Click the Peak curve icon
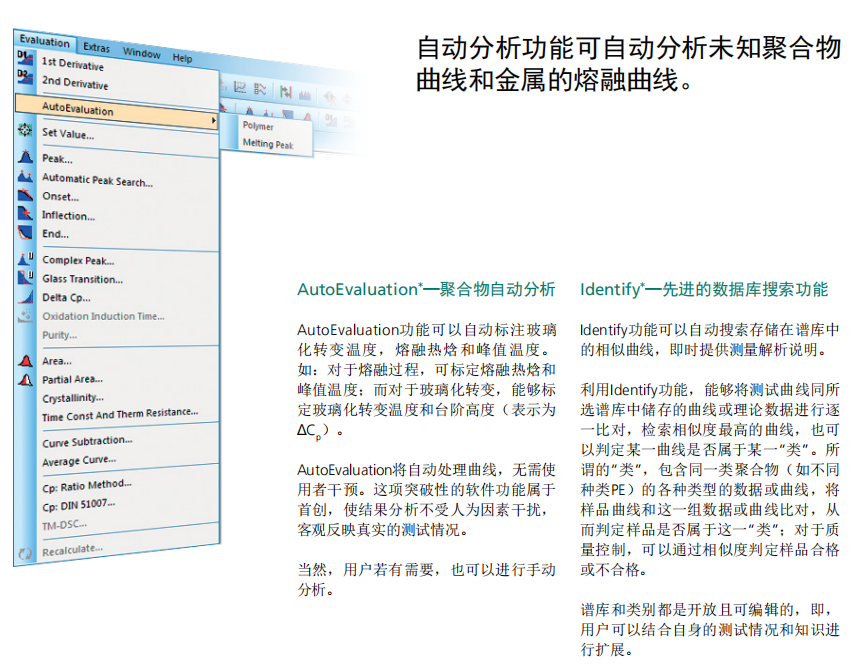The width and height of the screenshot is (860, 665). [x=25, y=157]
